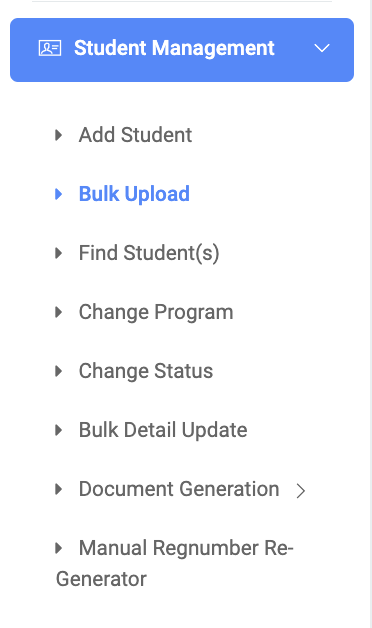
Task: Click the triangle bullet beside Change Status
Action: [x=58, y=371]
